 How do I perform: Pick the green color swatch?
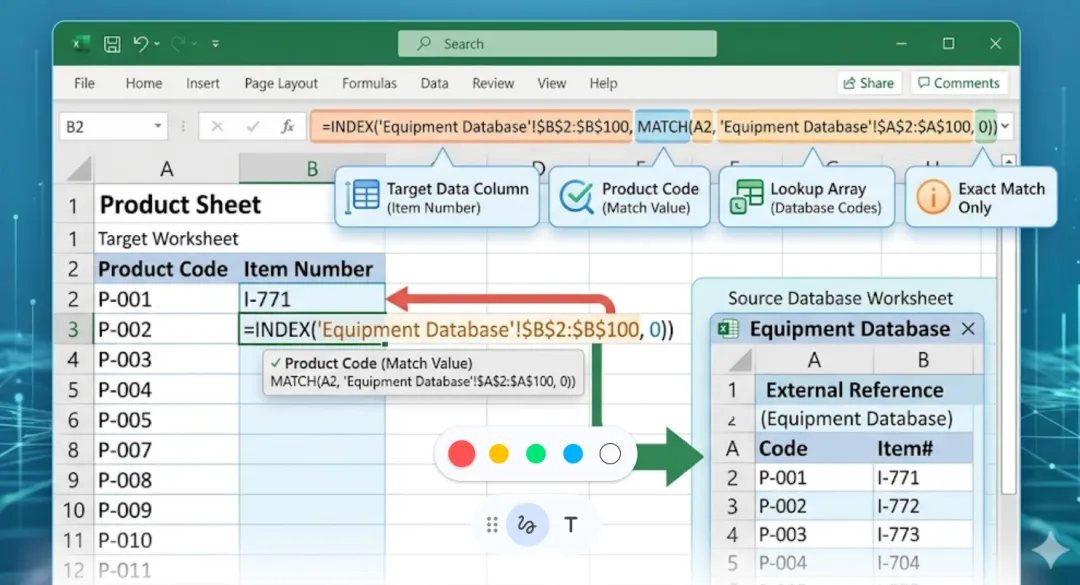click(536, 454)
